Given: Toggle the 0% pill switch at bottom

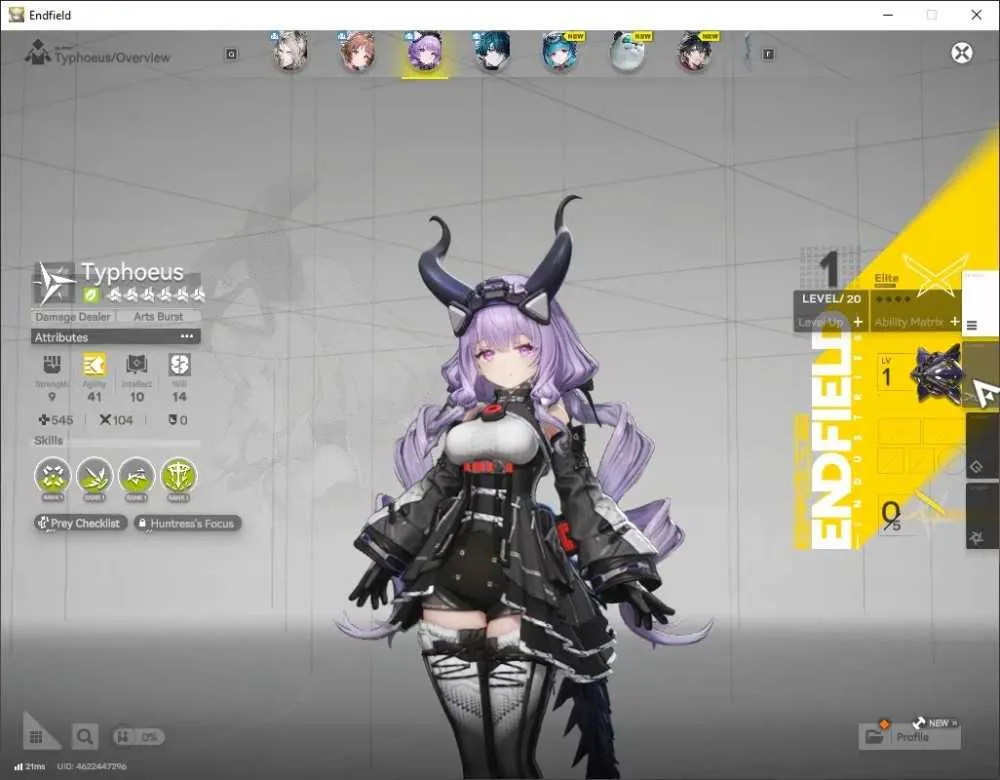Looking at the screenshot, I should point(138,737).
